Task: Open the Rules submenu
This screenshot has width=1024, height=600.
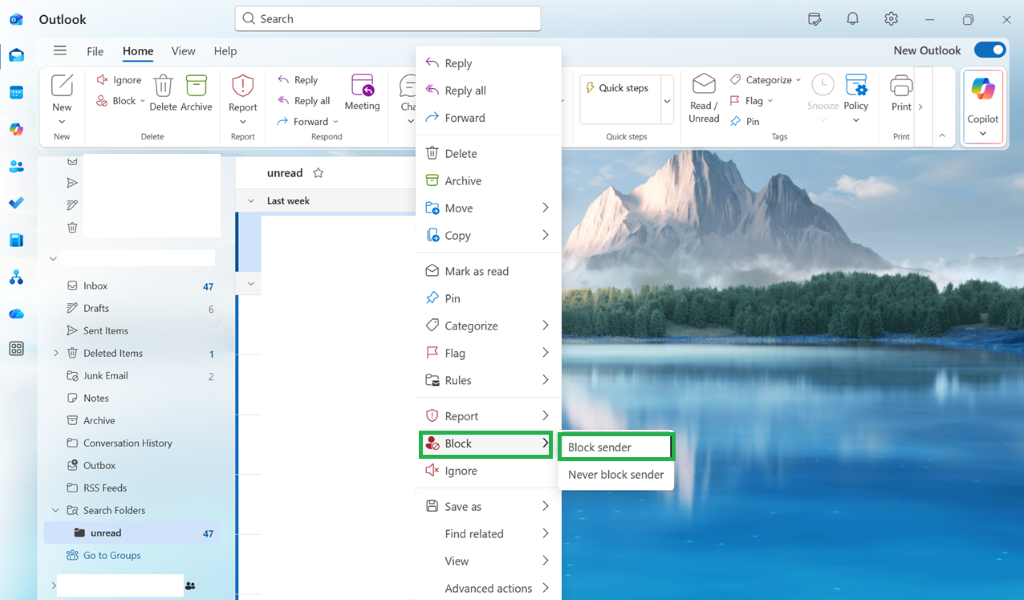Action: pos(488,380)
